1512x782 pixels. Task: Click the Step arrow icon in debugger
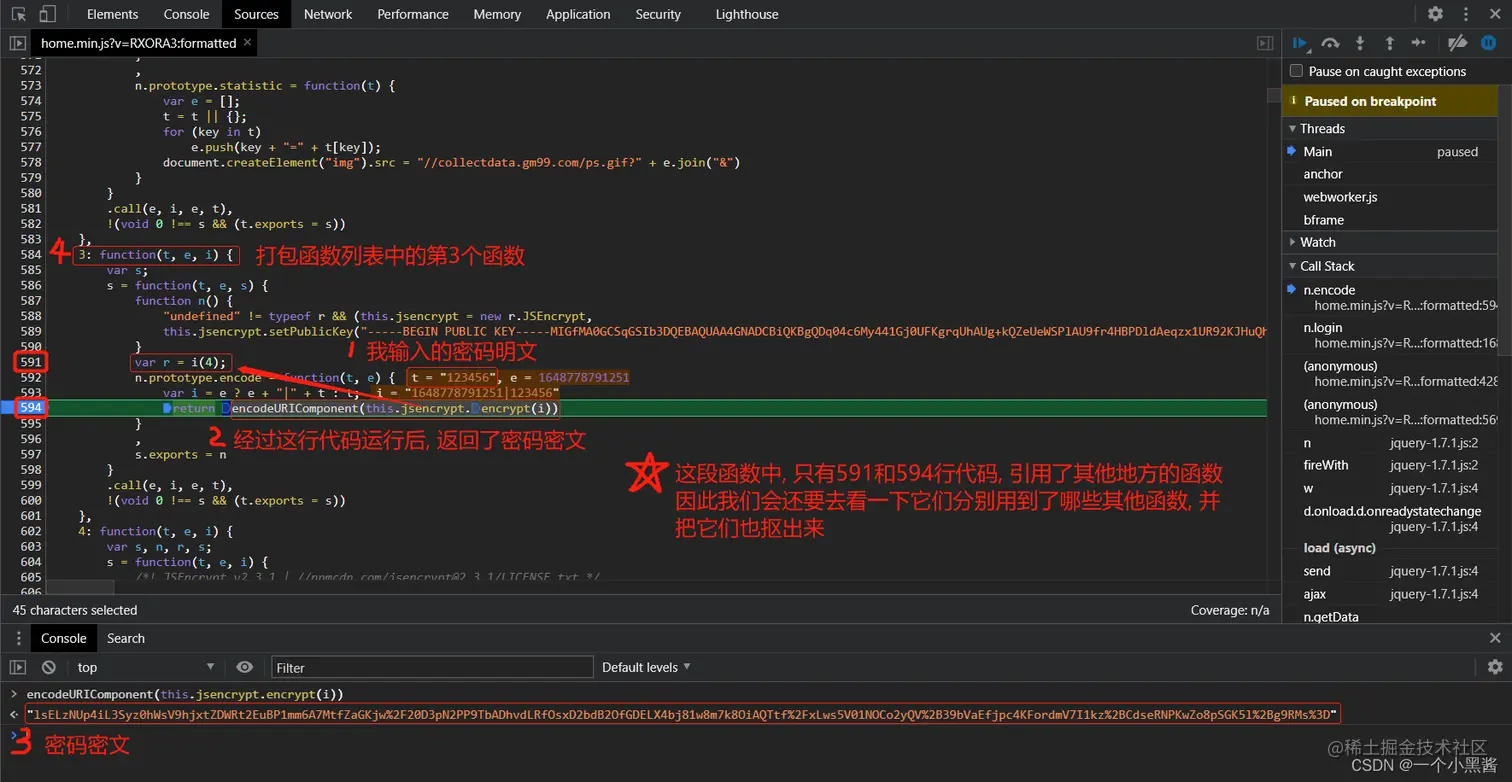(1418, 43)
